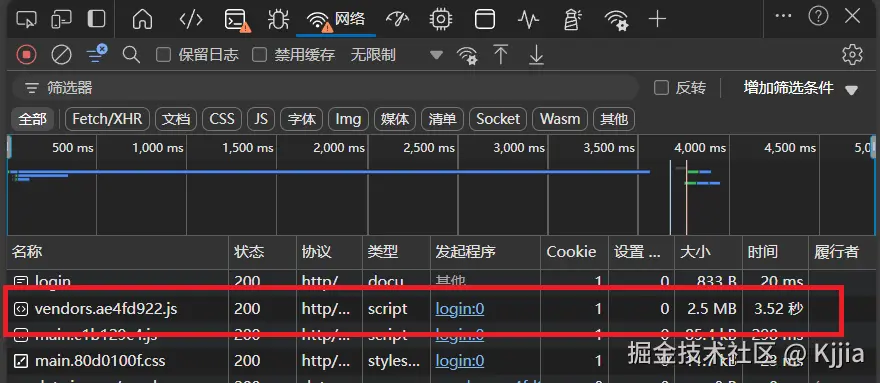880x383 pixels.
Task: Open the network search magnifier
Action: click(x=131, y=54)
